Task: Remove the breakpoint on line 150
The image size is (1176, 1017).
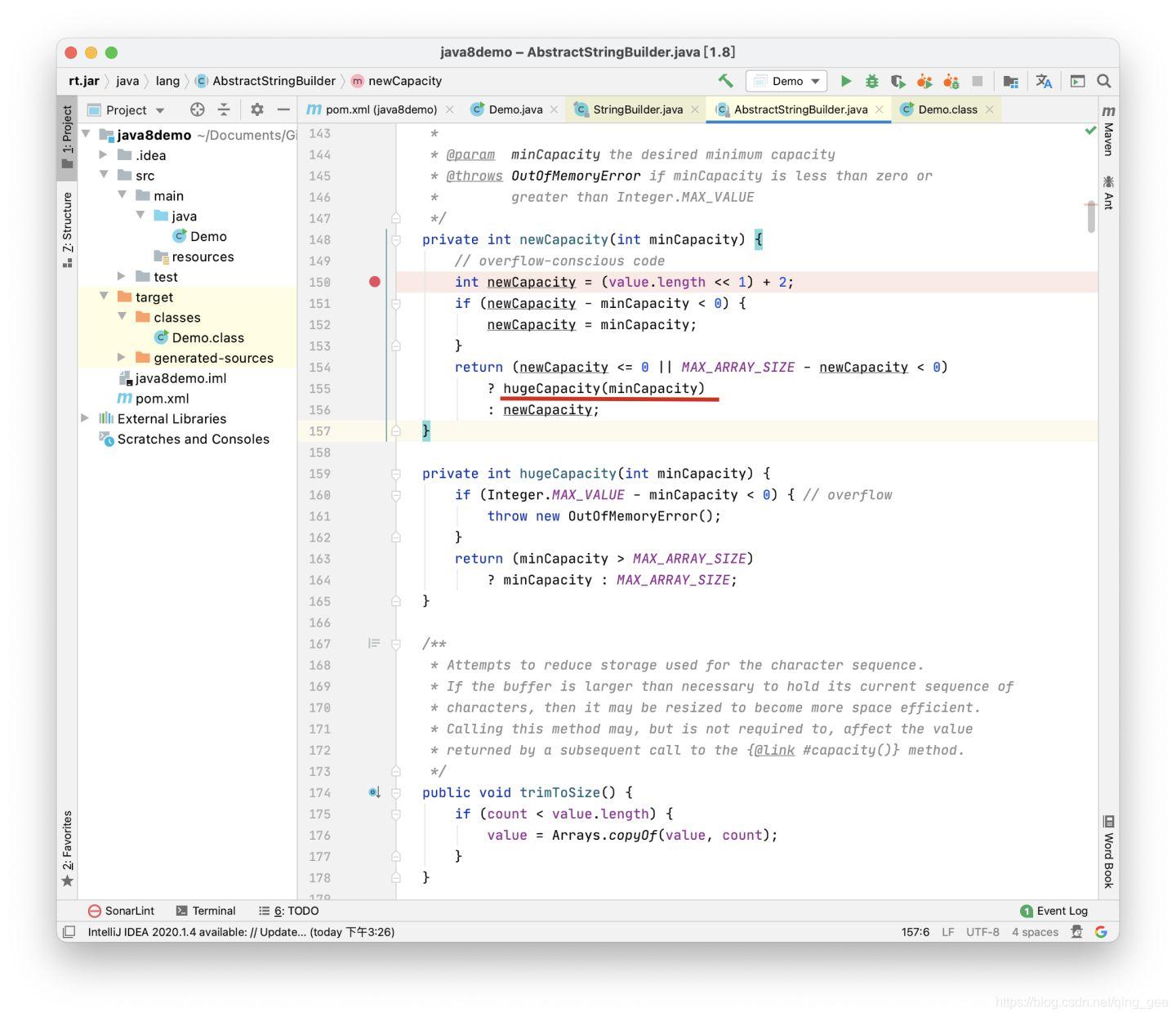Action: (374, 282)
